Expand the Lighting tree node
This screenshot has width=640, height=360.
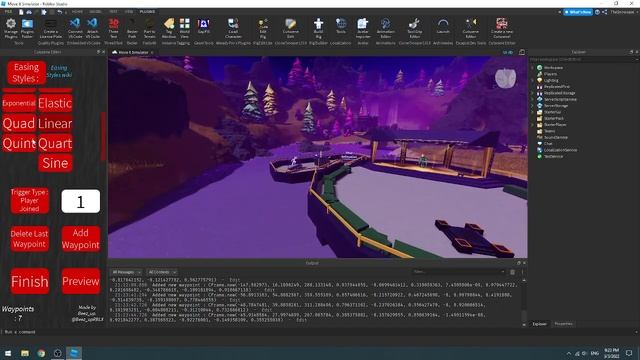pos(532,80)
